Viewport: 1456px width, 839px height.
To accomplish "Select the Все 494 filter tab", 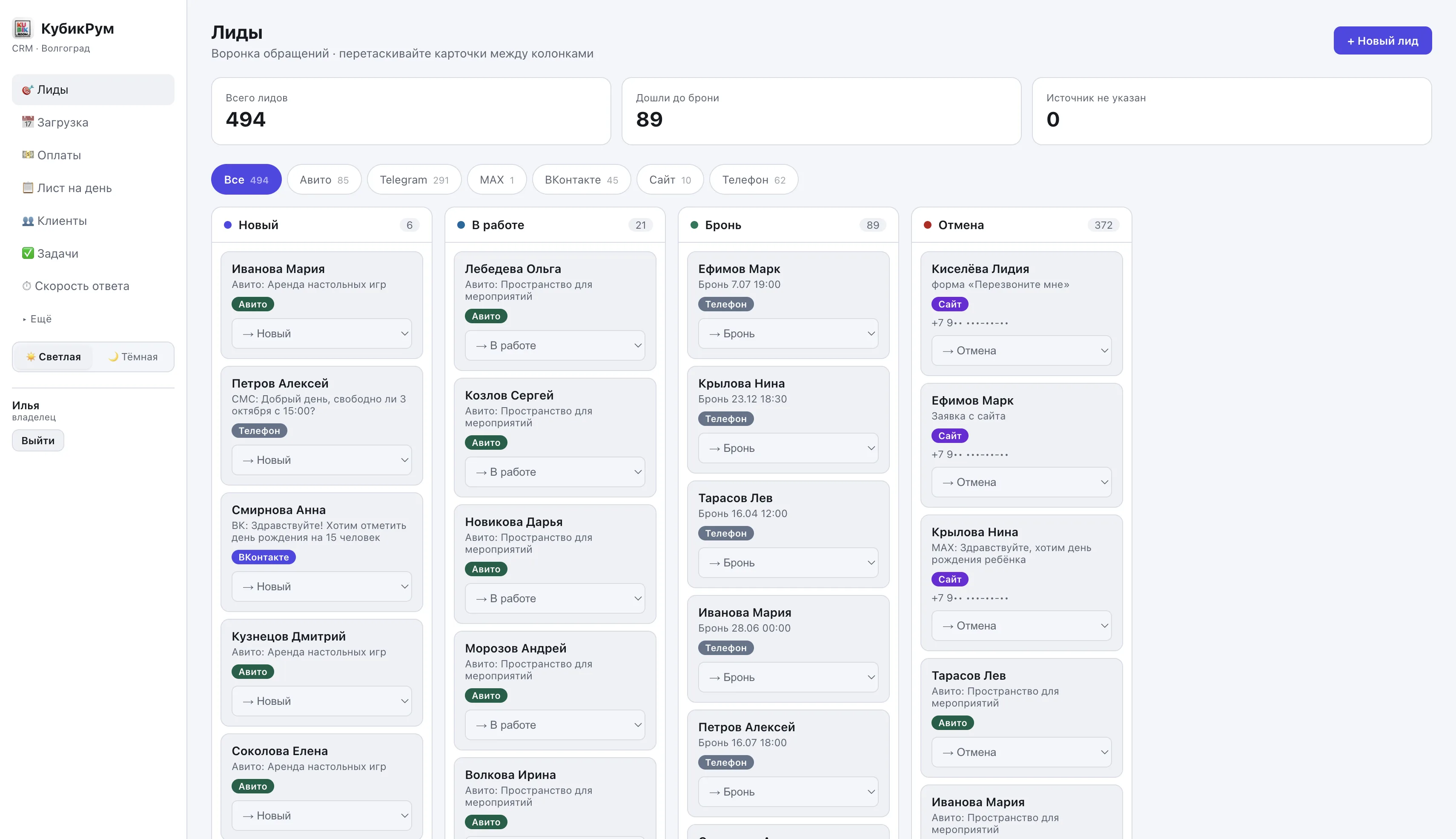I will pos(246,180).
